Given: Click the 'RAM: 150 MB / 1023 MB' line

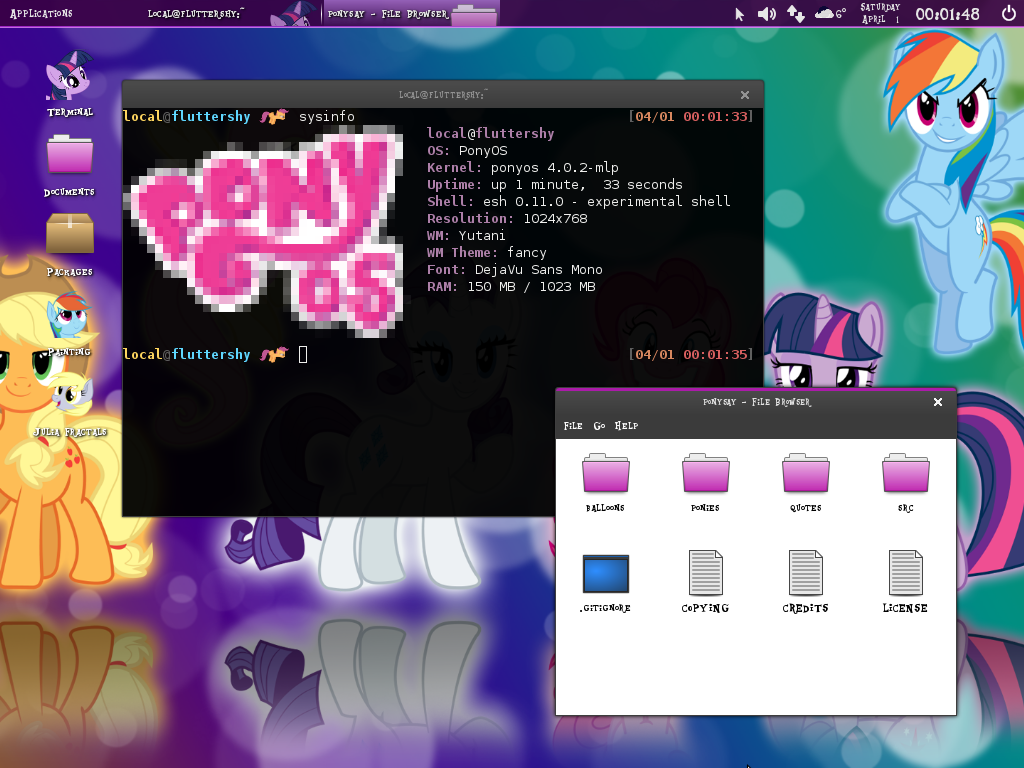Looking at the screenshot, I should pos(511,287).
